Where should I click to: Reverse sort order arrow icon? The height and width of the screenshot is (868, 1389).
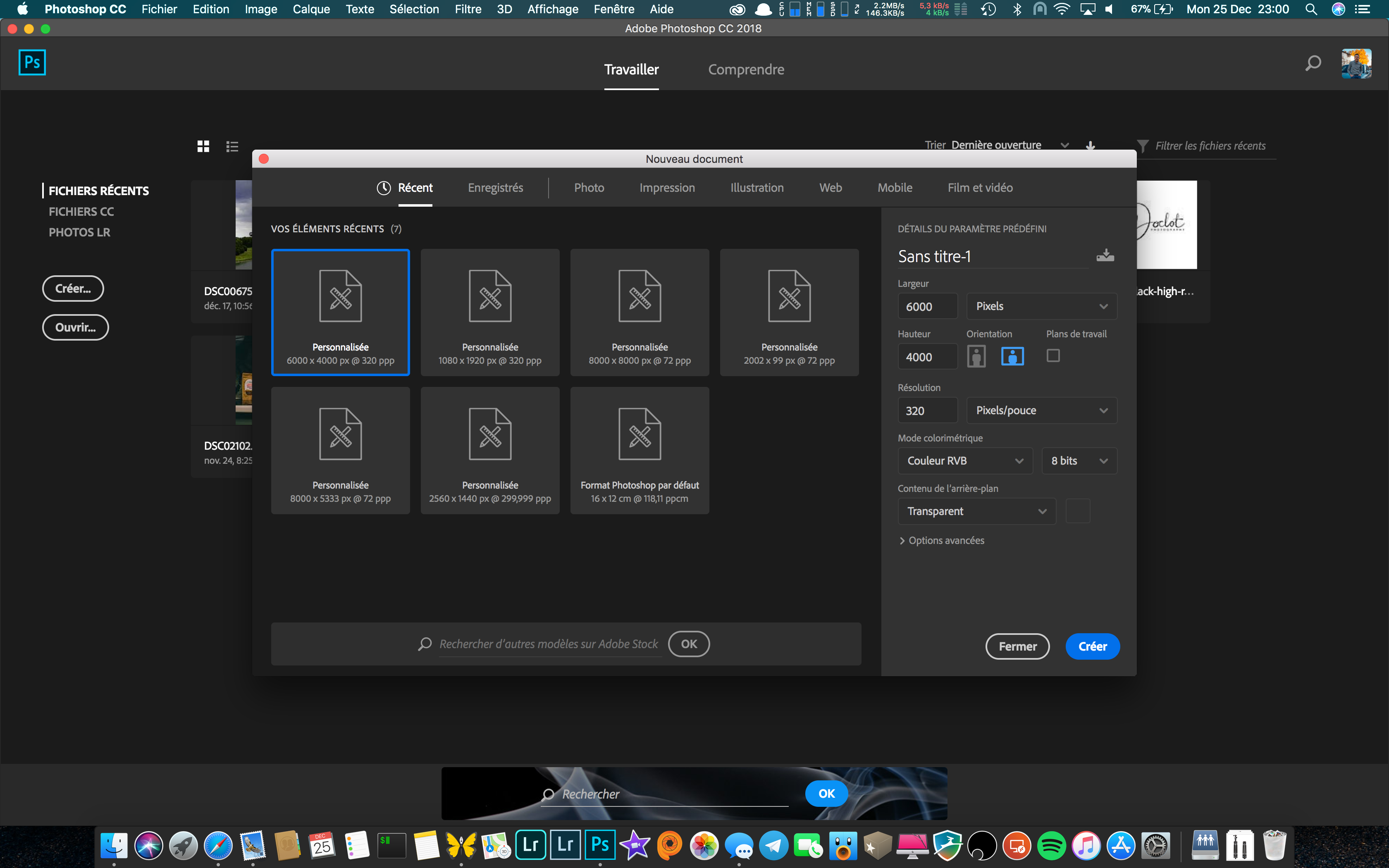[1091, 146]
